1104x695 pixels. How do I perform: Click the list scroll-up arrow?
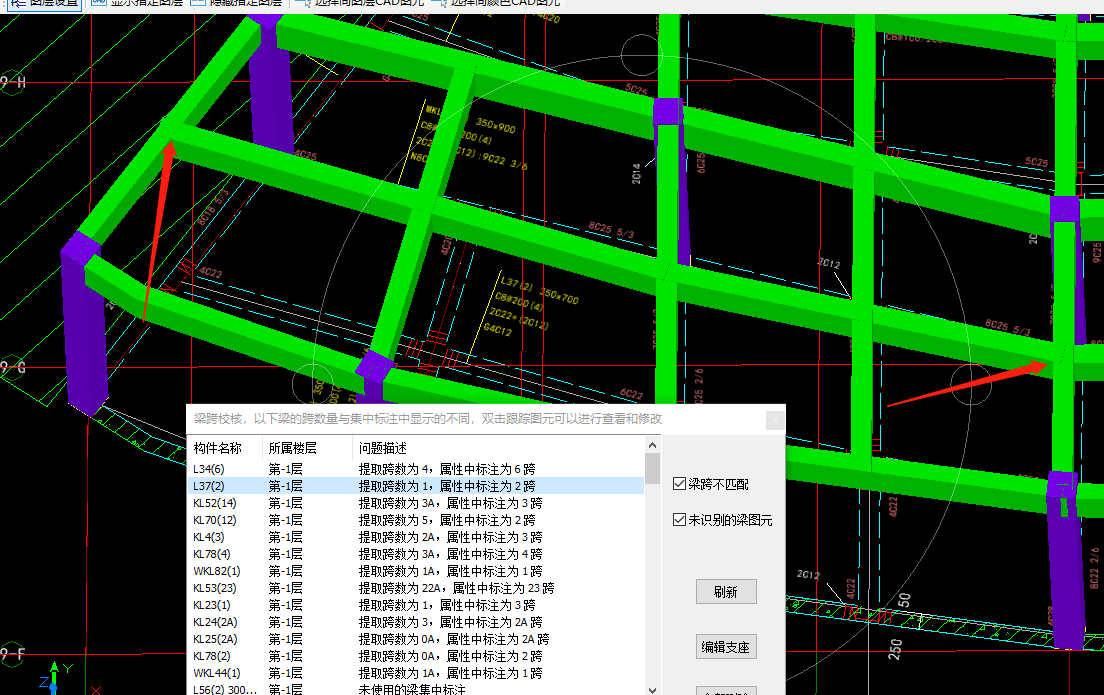point(653,447)
